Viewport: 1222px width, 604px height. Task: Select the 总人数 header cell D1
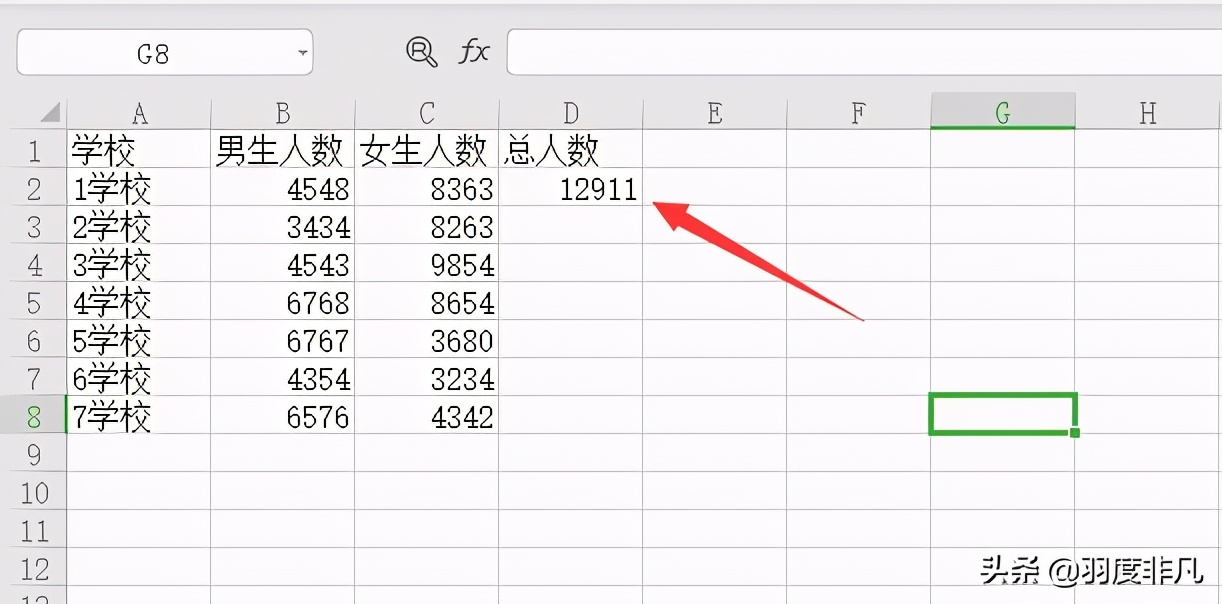pyautogui.click(x=570, y=141)
